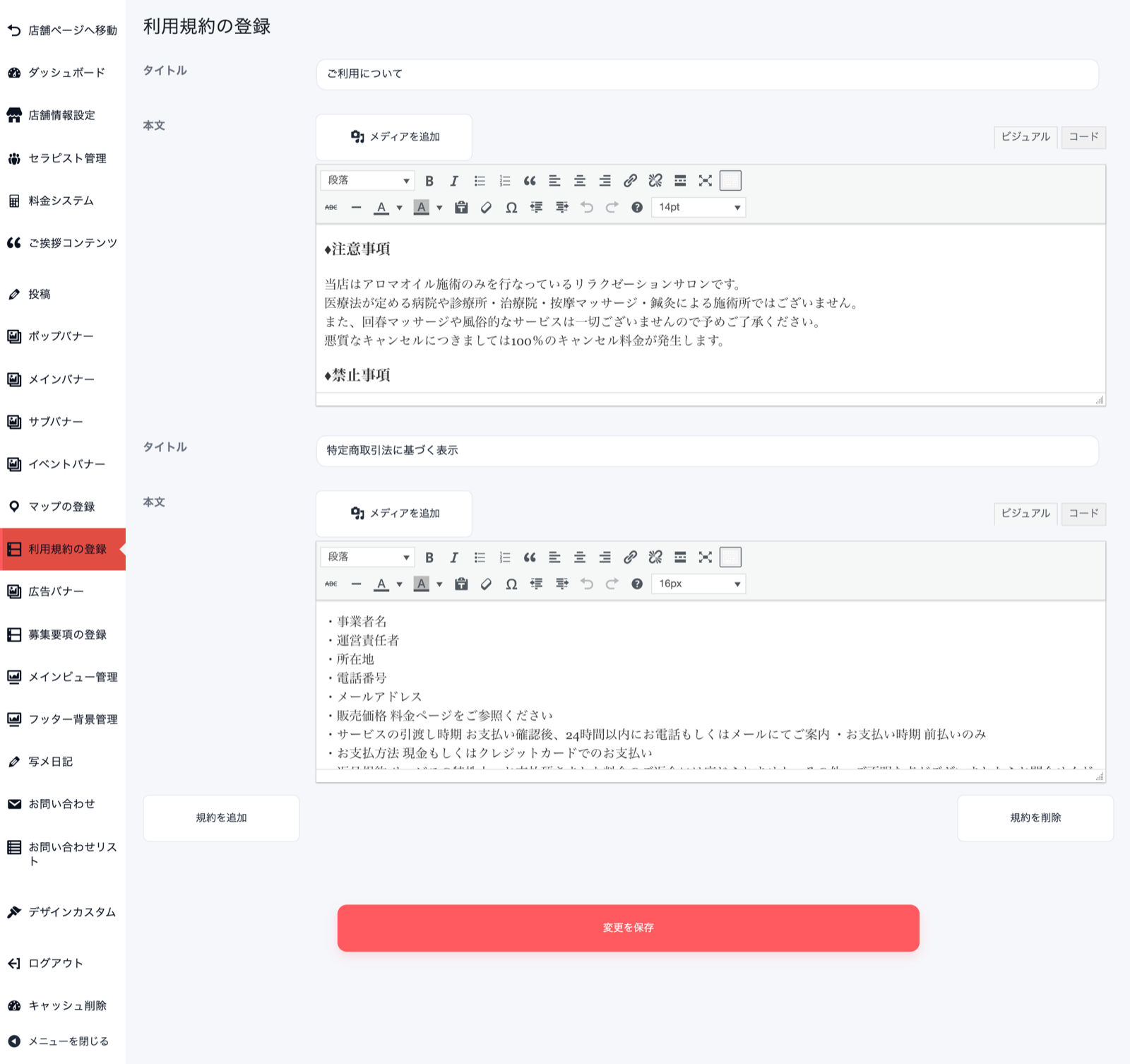This screenshot has width=1130, height=1064.
Task: Click the 特定商取引法に基づく表示 title field
Action: [707, 451]
